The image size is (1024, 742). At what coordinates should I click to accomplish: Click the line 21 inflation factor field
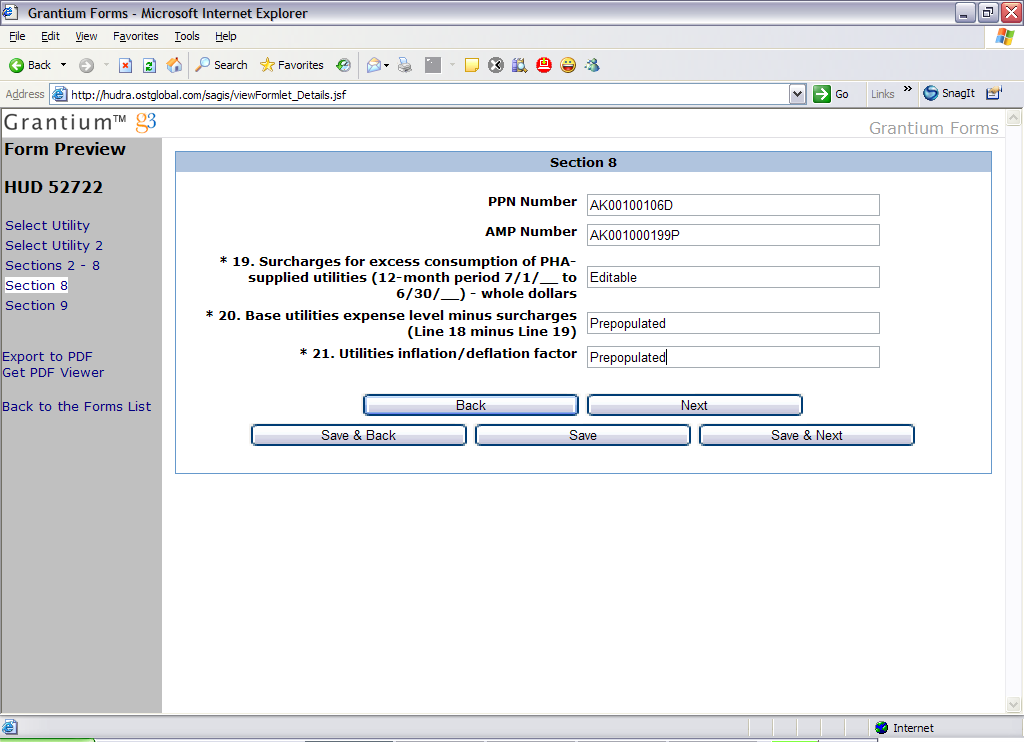click(x=733, y=357)
